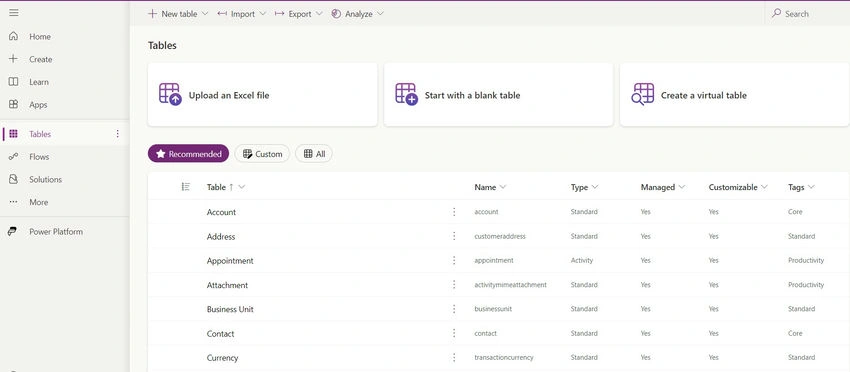850x372 pixels.
Task: Open the Customizable column filter dropdown
Action: (764, 187)
